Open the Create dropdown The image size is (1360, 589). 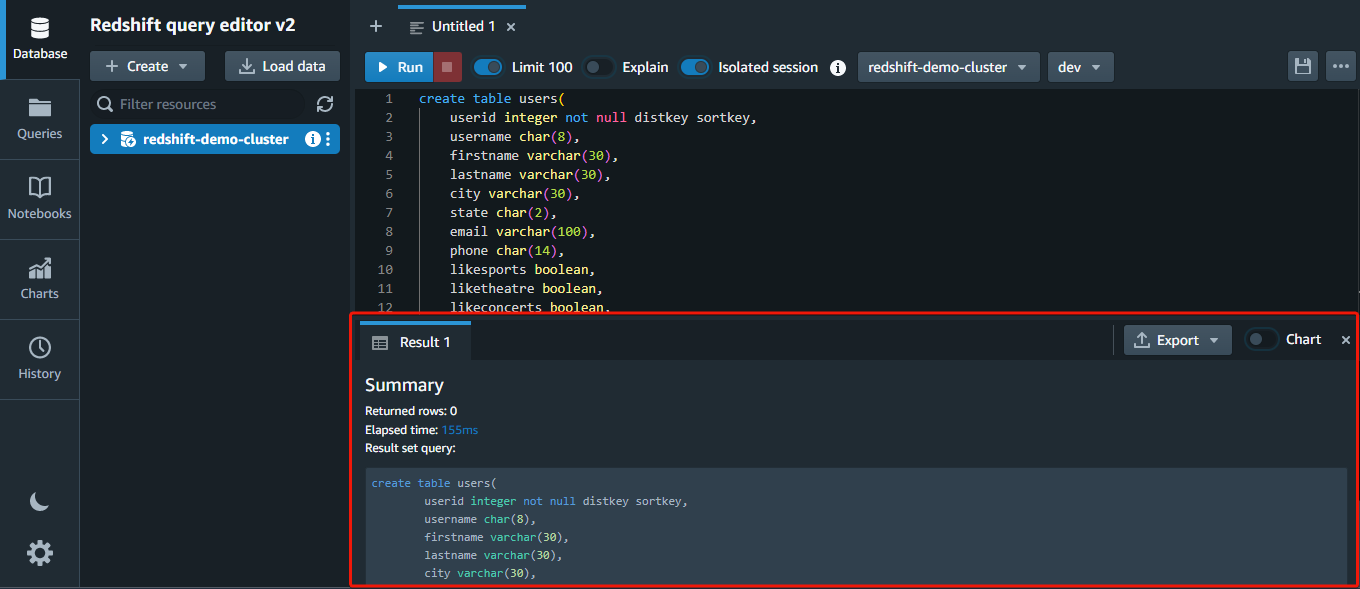click(x=147, y=66)
